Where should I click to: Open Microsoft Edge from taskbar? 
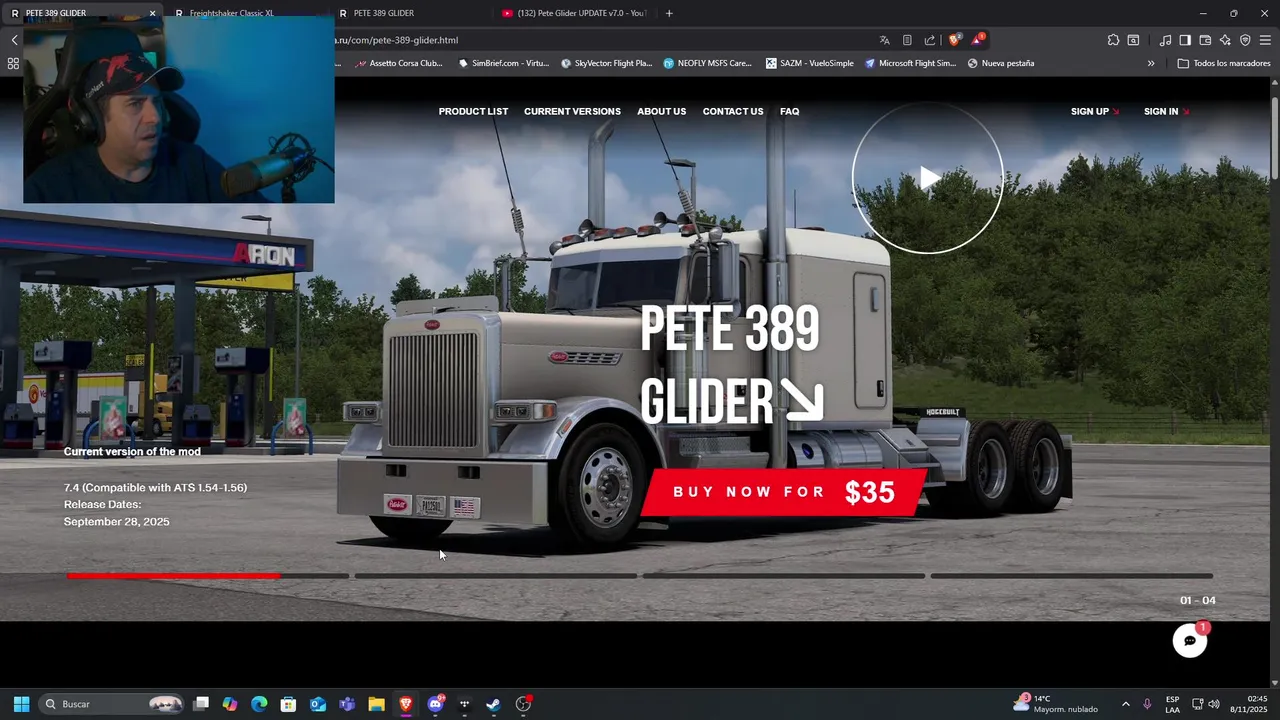[x=259, y=704]
